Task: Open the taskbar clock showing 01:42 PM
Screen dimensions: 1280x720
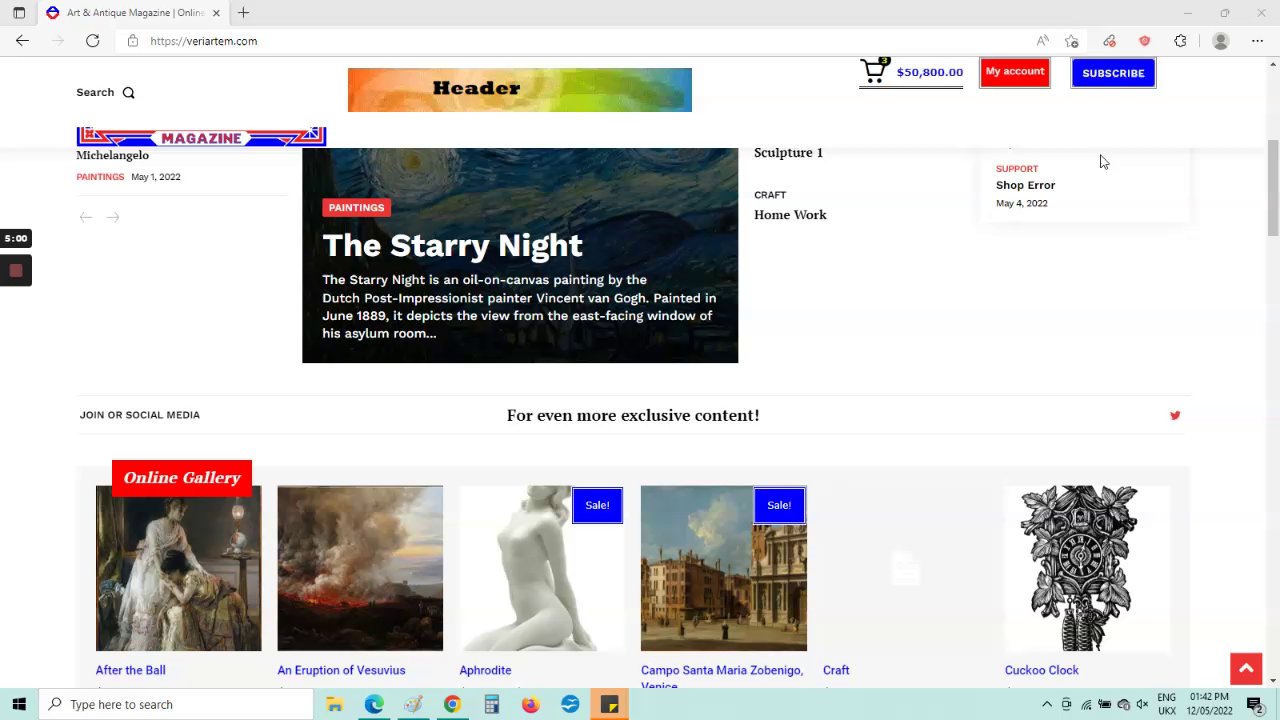Action: (x=1209, y=704)
